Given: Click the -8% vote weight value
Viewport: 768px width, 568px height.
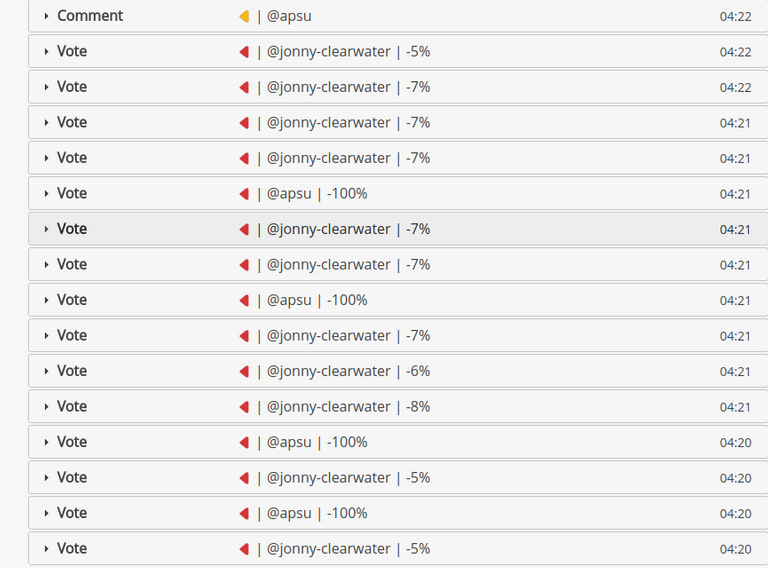Looking at the screenshot, I should pos(418,406).
